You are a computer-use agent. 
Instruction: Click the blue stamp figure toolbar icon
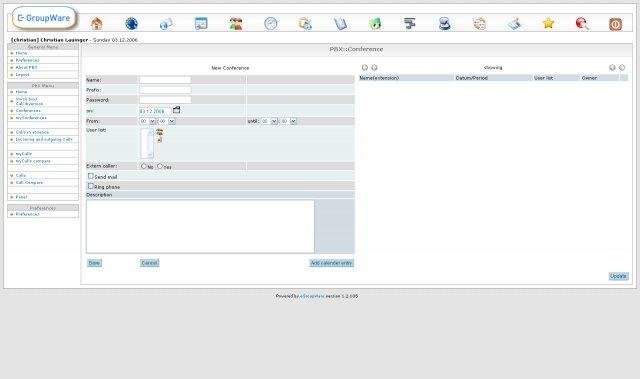point(444,24)
